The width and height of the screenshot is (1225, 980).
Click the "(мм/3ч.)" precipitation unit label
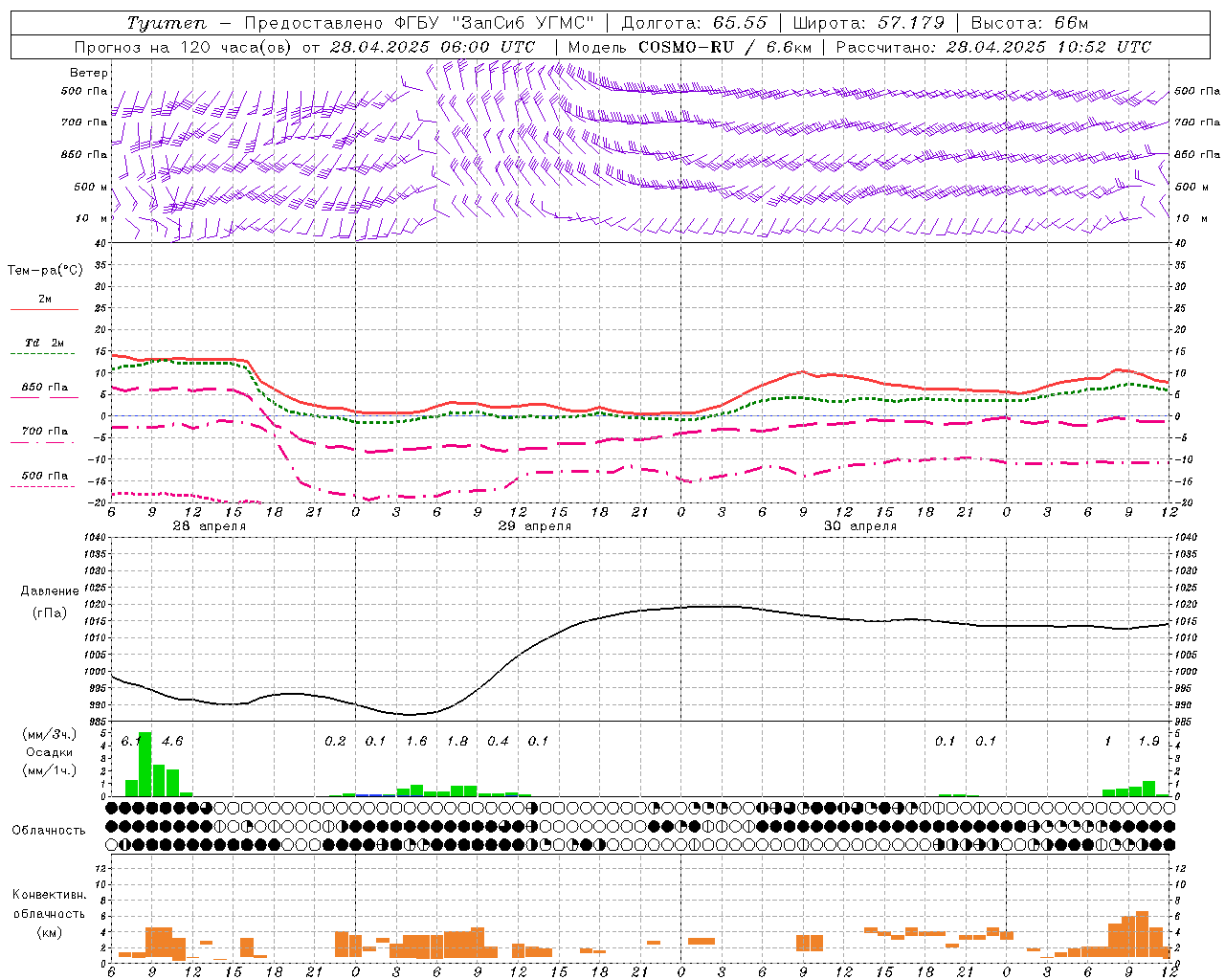(x=50, y=735)
